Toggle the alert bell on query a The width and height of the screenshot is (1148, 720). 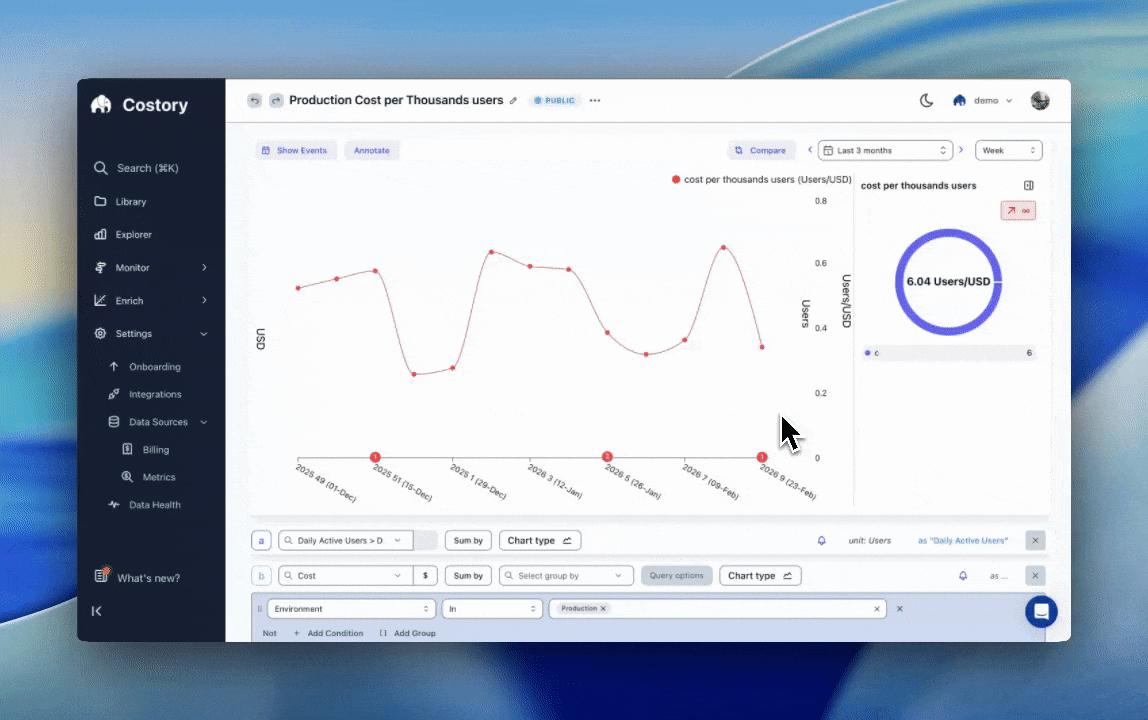point(821,540)
